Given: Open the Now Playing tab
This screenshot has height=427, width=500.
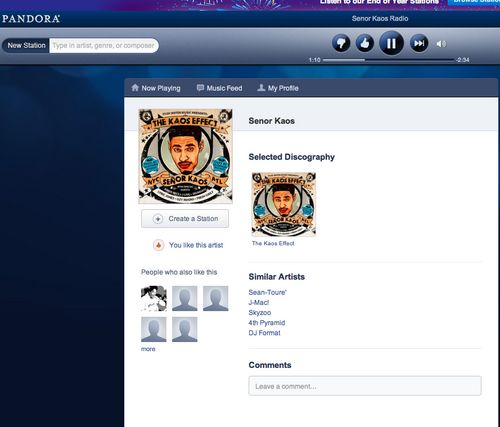Looking at the screenshot, I should pos(156,88).
